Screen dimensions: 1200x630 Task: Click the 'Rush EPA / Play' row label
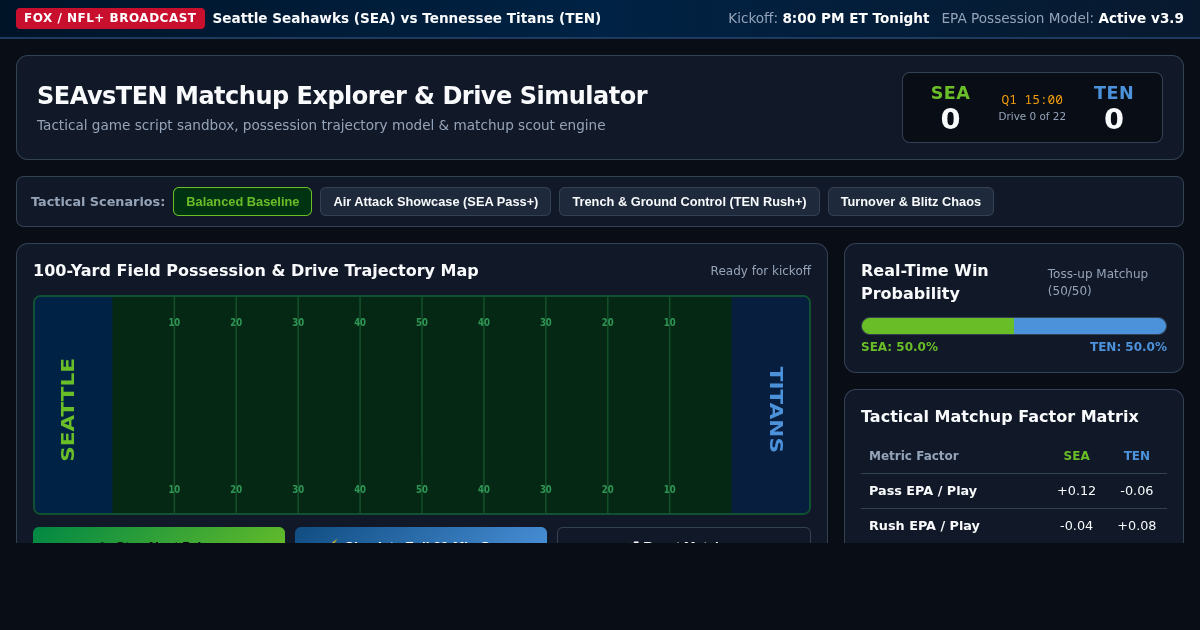coord(924,526)
